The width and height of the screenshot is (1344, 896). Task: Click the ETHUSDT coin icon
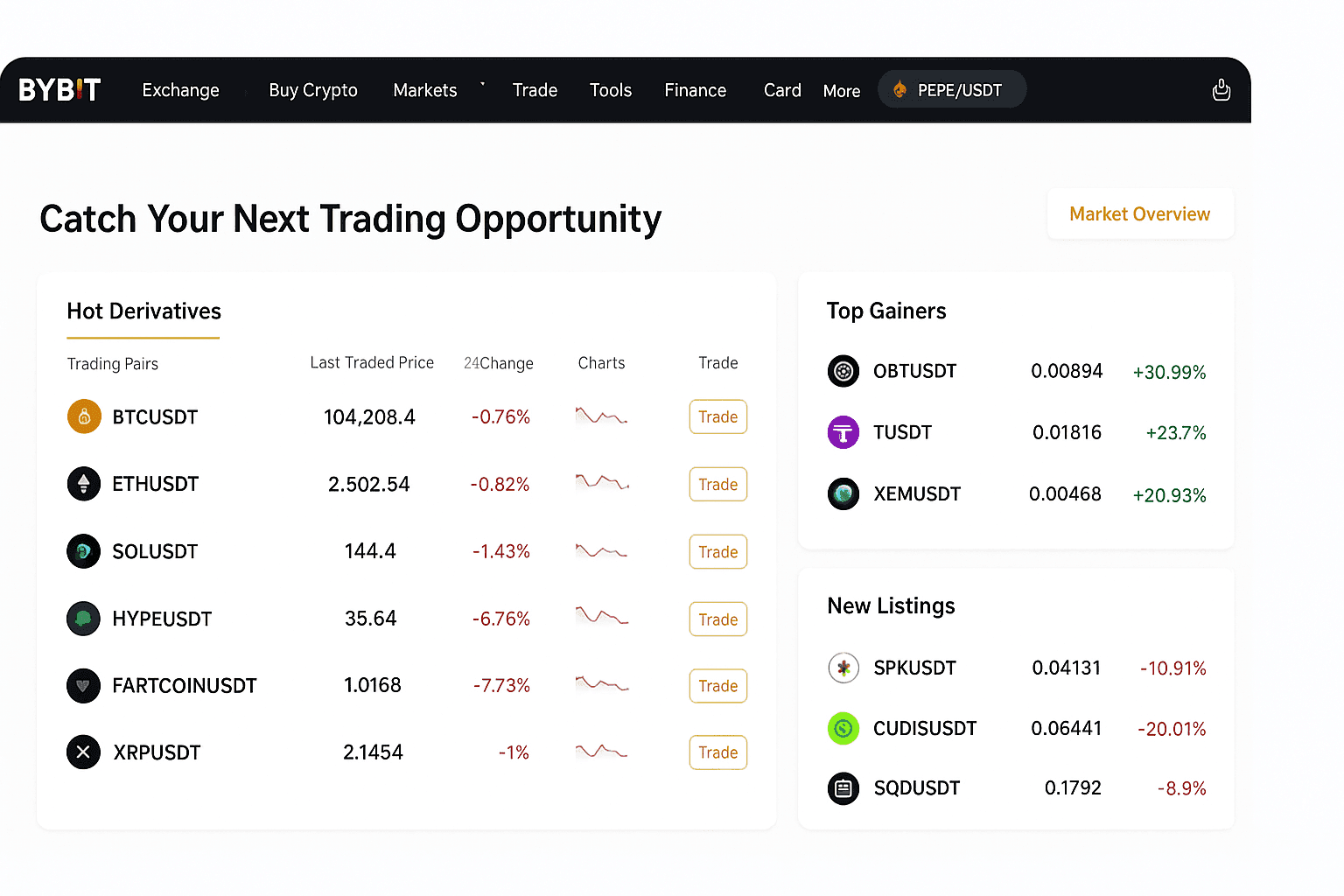(x=84, y=484)
